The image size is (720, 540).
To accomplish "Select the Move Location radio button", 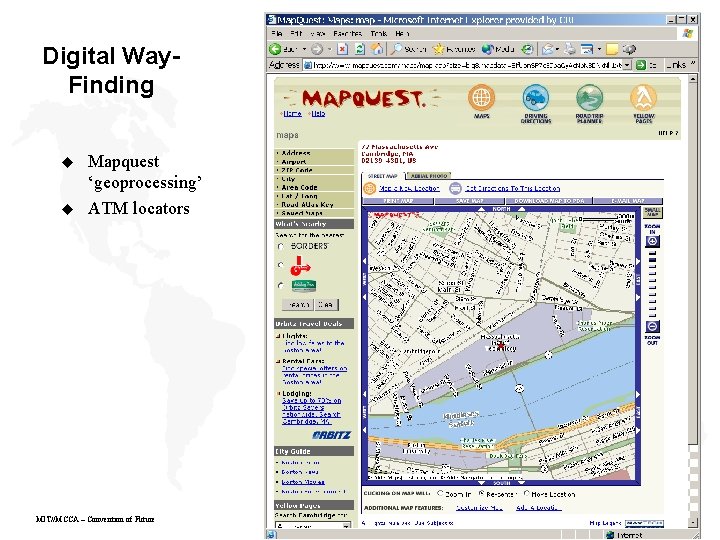I will pos(527,494).
